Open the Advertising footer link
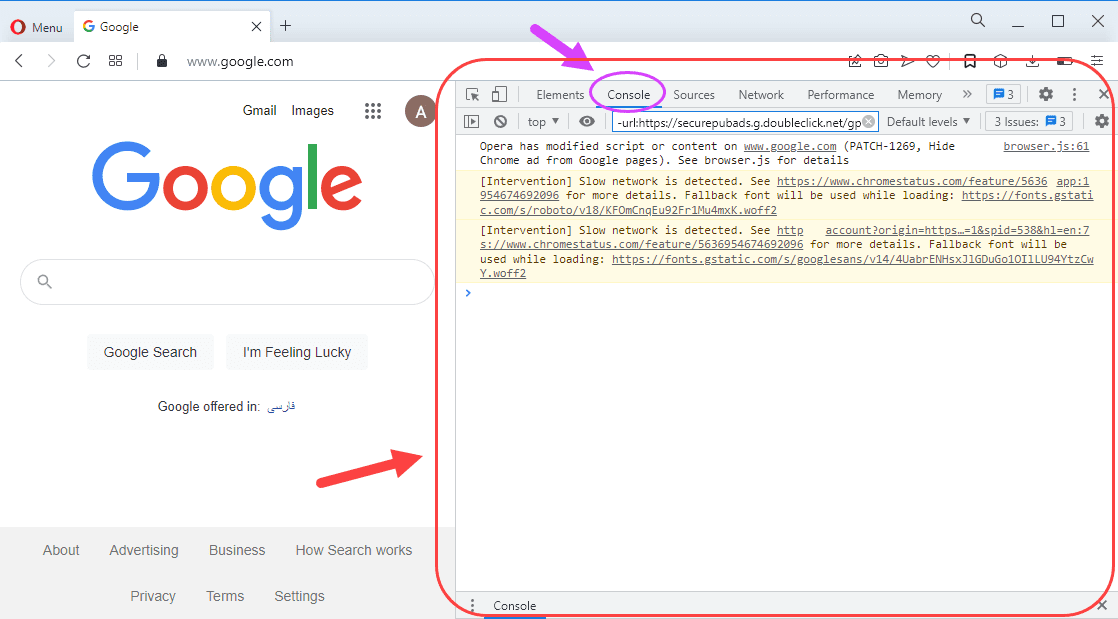 (x=144, y=551)
